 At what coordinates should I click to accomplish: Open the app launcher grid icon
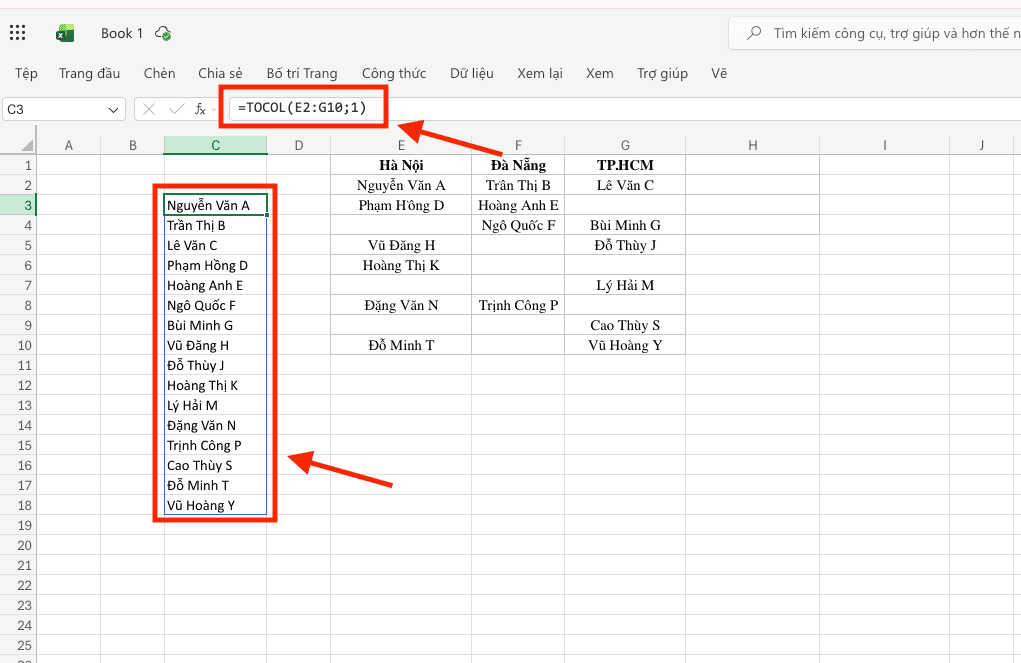click(x=18, y=33)
